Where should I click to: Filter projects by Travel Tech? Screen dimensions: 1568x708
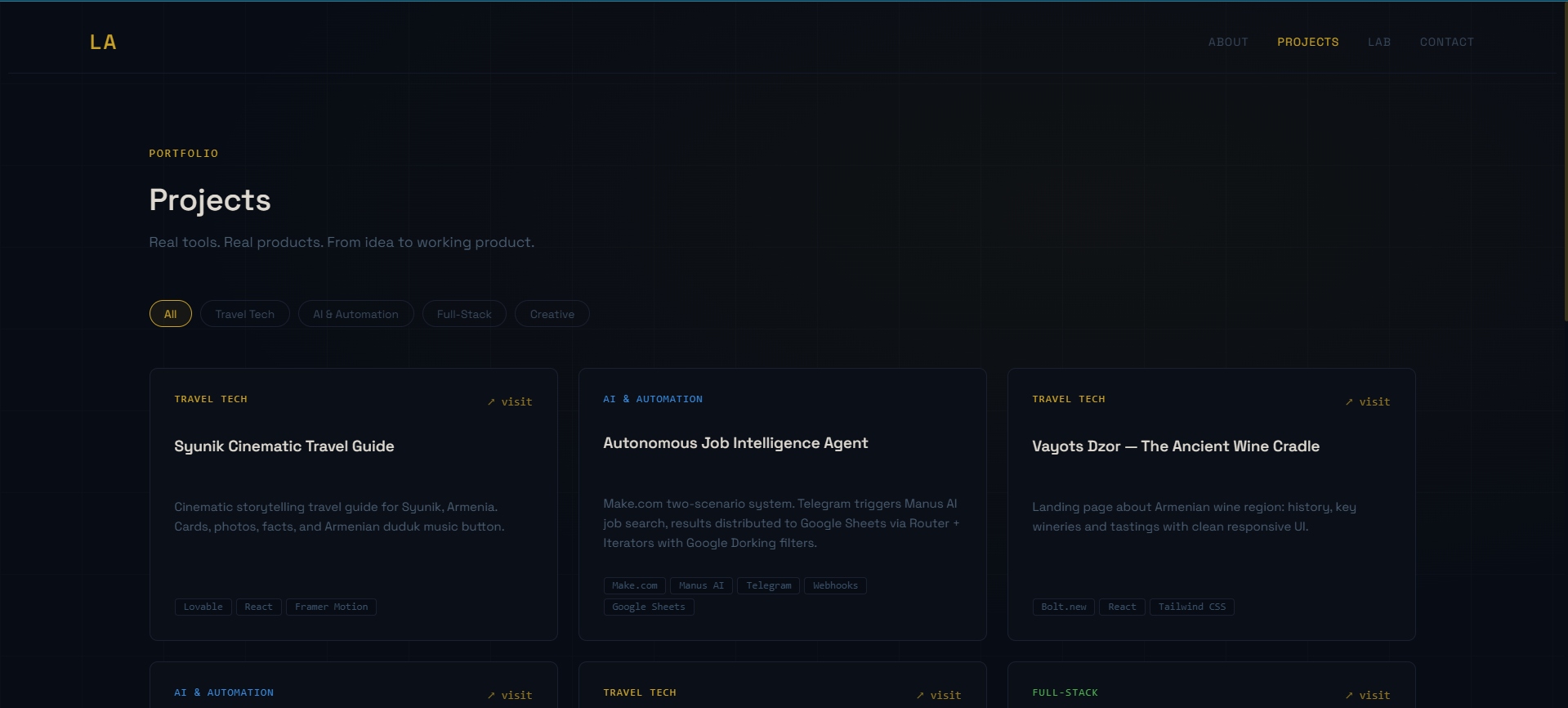[x=245, y=314]
